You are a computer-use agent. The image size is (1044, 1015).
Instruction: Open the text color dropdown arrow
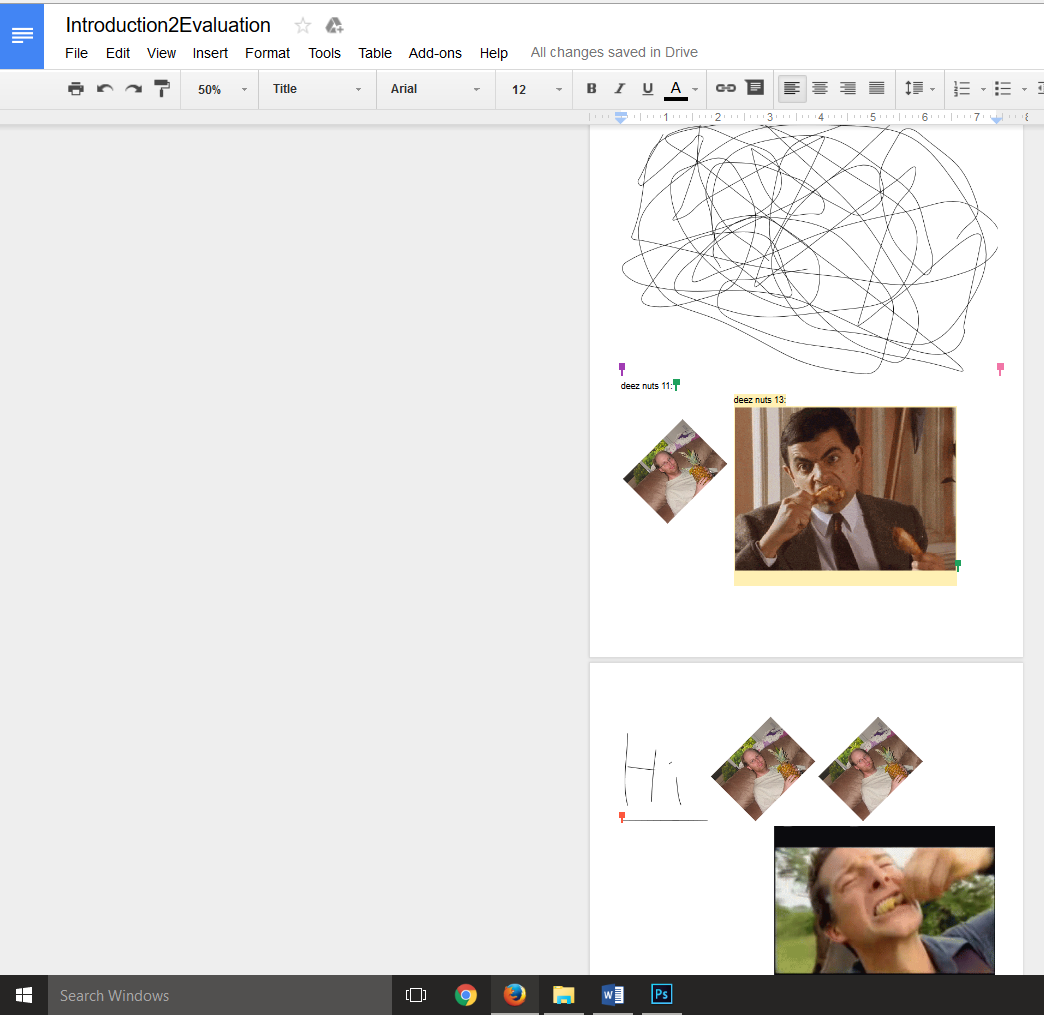pyautogui.click(x=695, y=89)
